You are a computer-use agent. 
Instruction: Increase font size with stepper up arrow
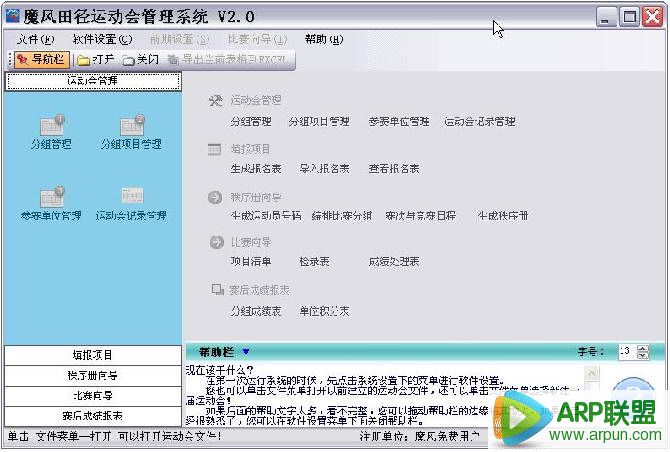643,349
